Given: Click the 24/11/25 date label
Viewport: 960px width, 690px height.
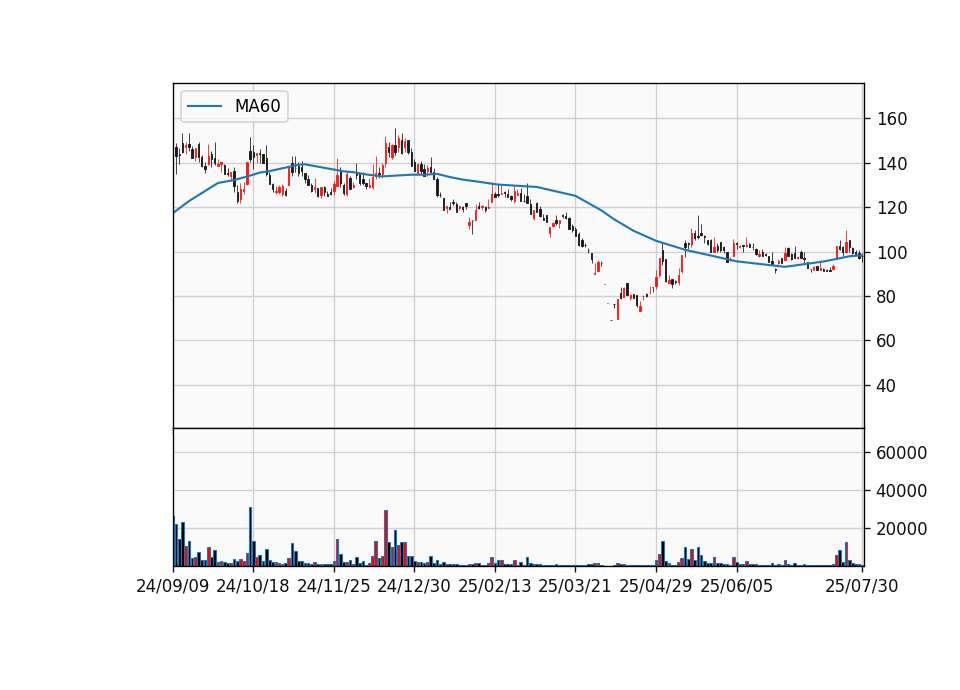Looking at the screenshot, I should tap(334, 587).
